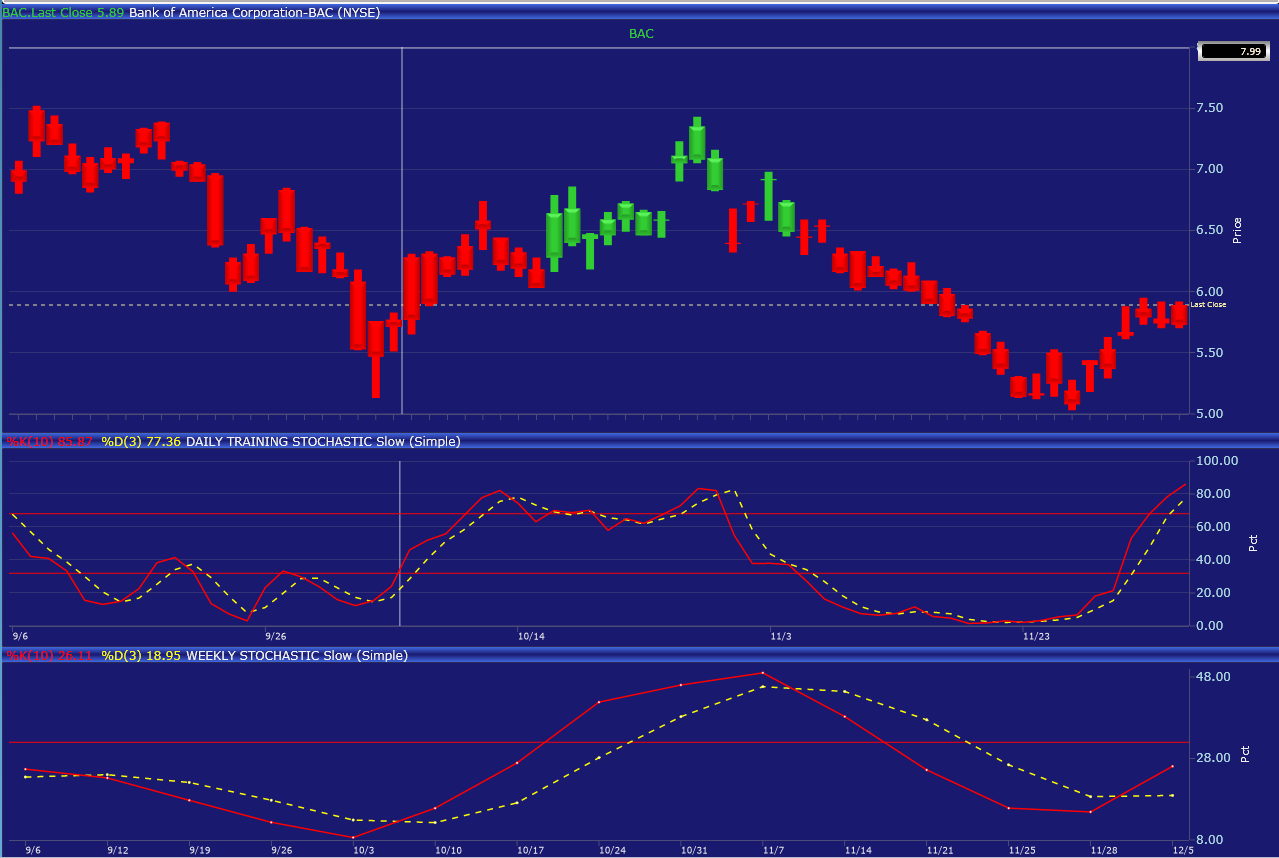Click the 7.50 level on price axis
The height and width of the screenshot is (858, 1279).
coord(1210,108)
